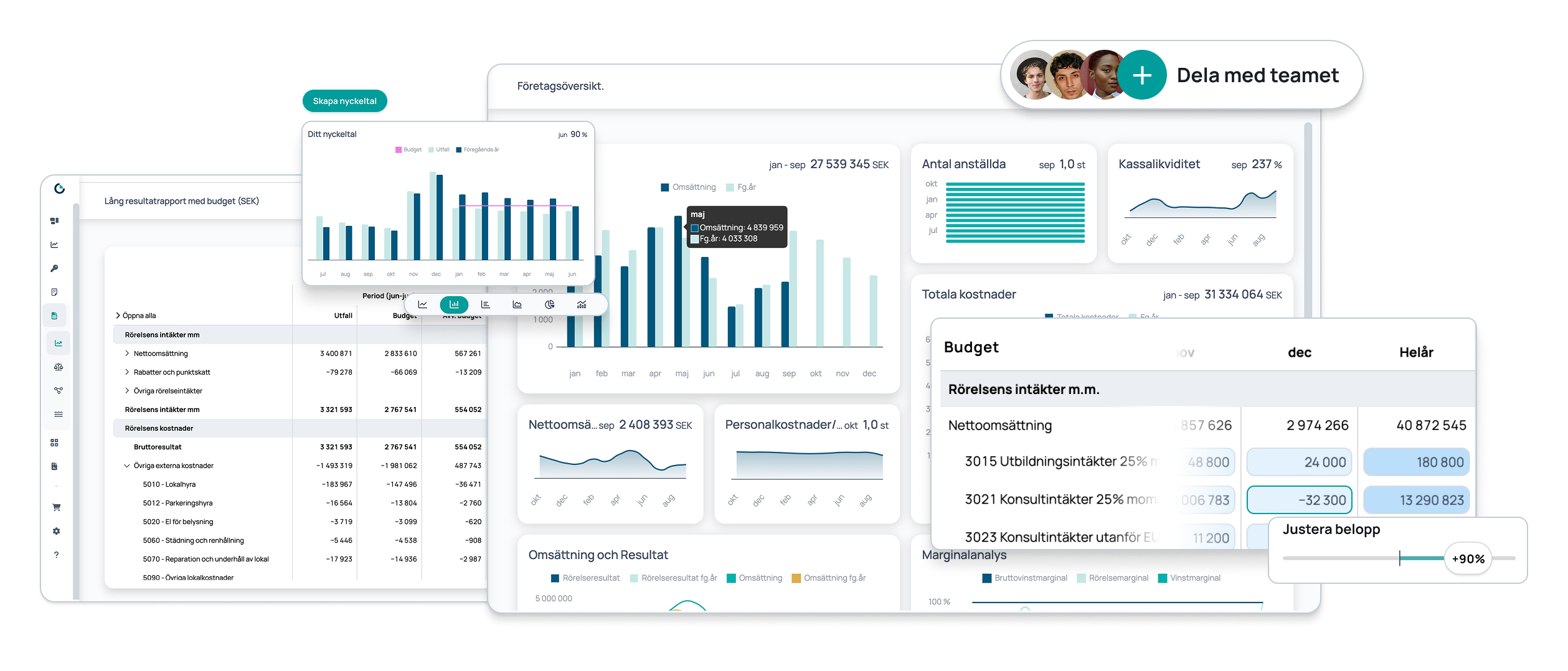
Task: Toggle Omsättning legend in revenue chart
Action: click(x=688, y=187)
